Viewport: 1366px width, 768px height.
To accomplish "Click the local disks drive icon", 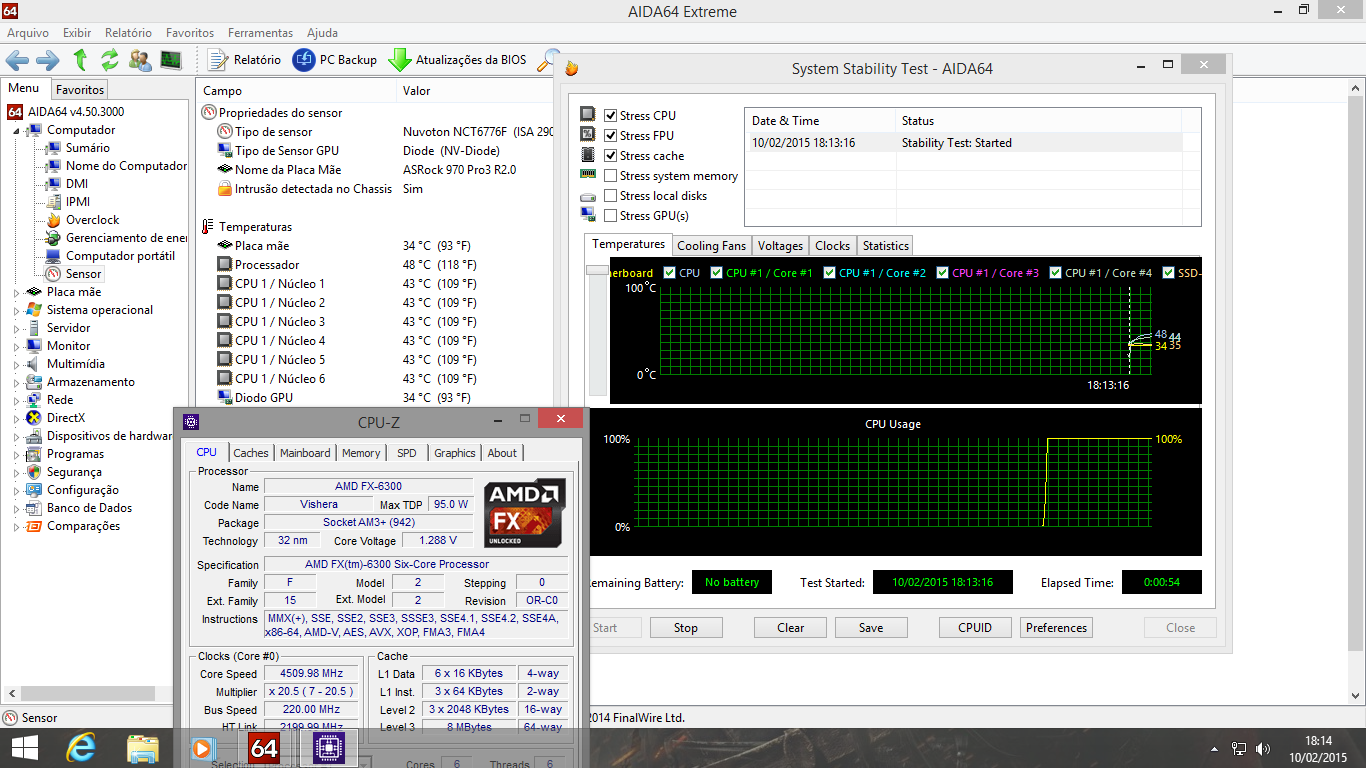I will tap(588, 196).
